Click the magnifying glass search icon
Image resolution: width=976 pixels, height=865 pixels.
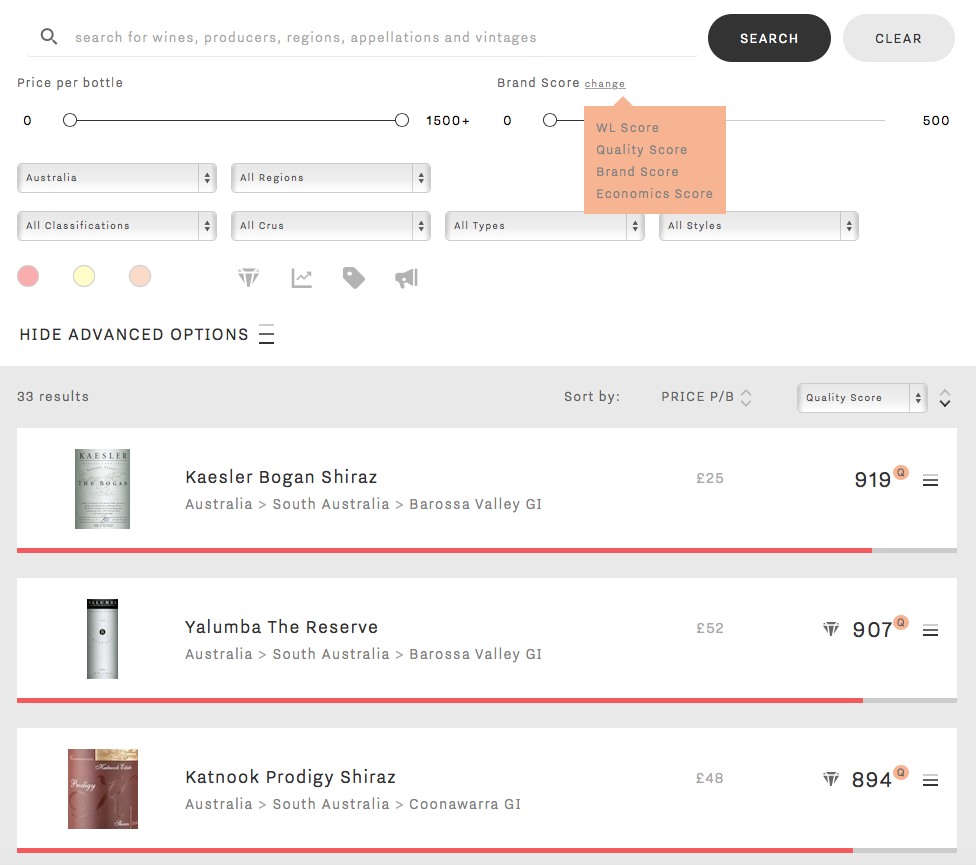49,37
